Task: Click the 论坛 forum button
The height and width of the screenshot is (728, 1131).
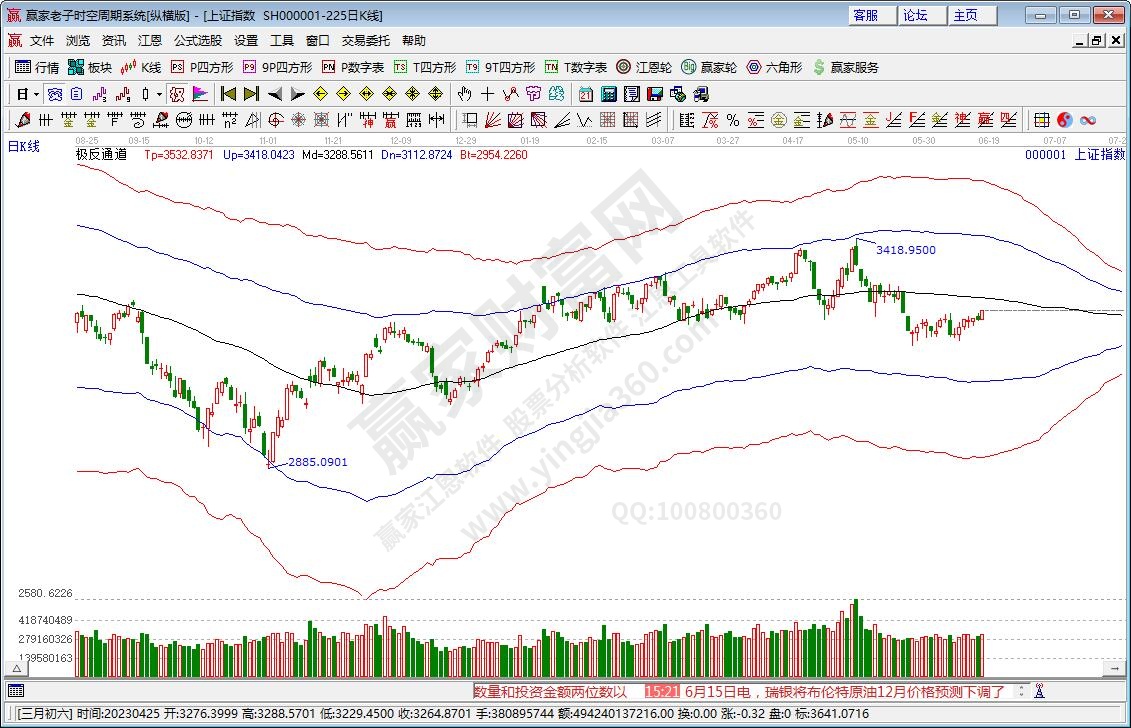Action: 915,15
